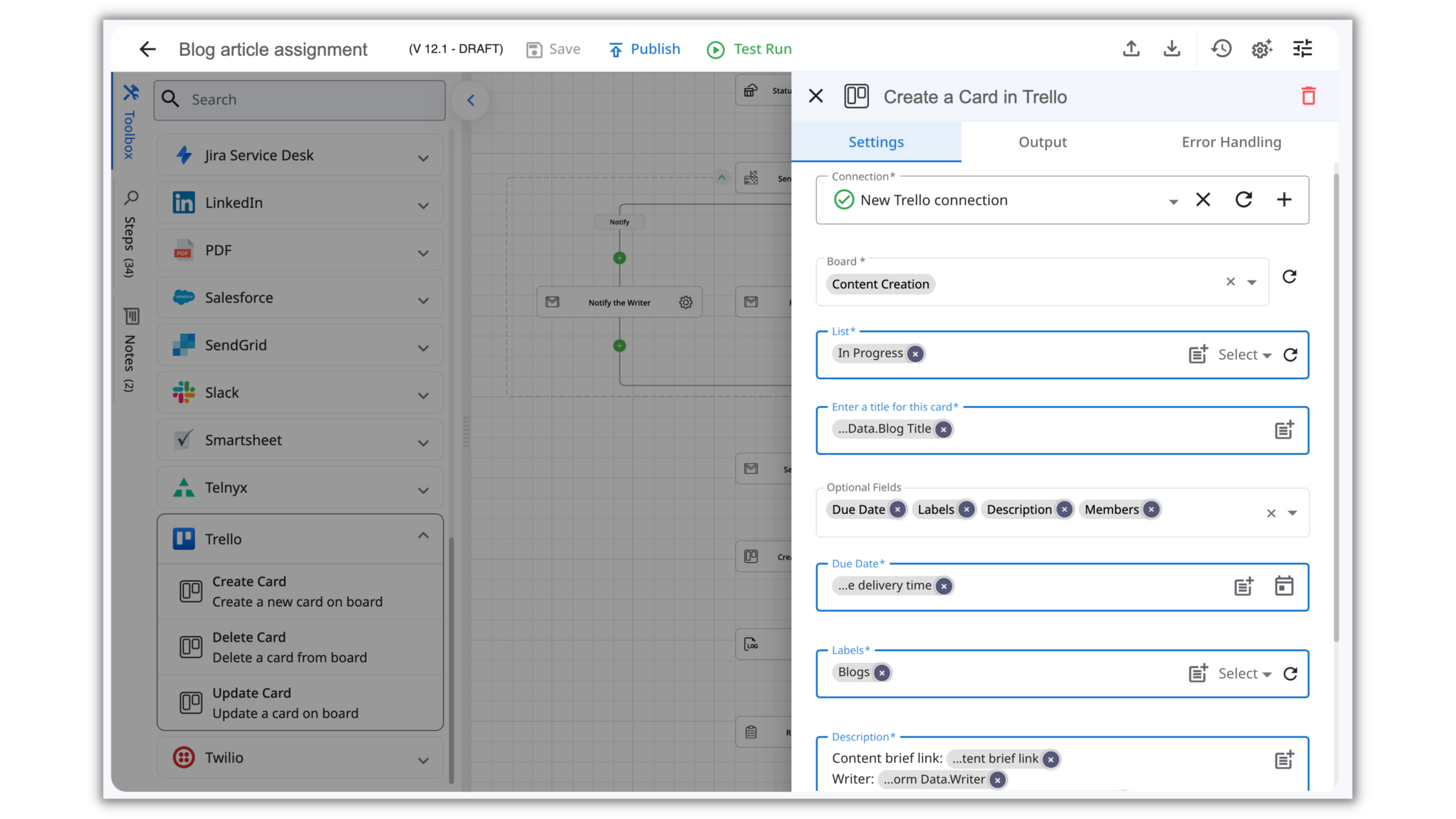Remove Members chip from Optional Fields

1152,510
